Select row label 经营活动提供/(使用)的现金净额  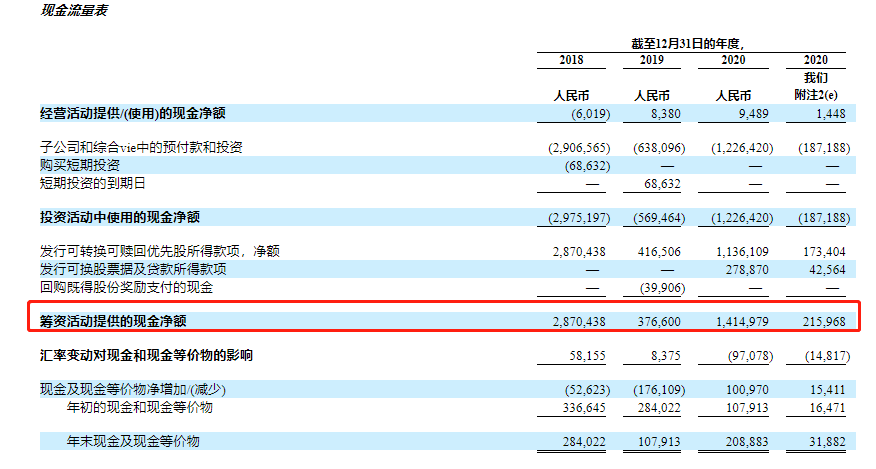pos(133,113)
